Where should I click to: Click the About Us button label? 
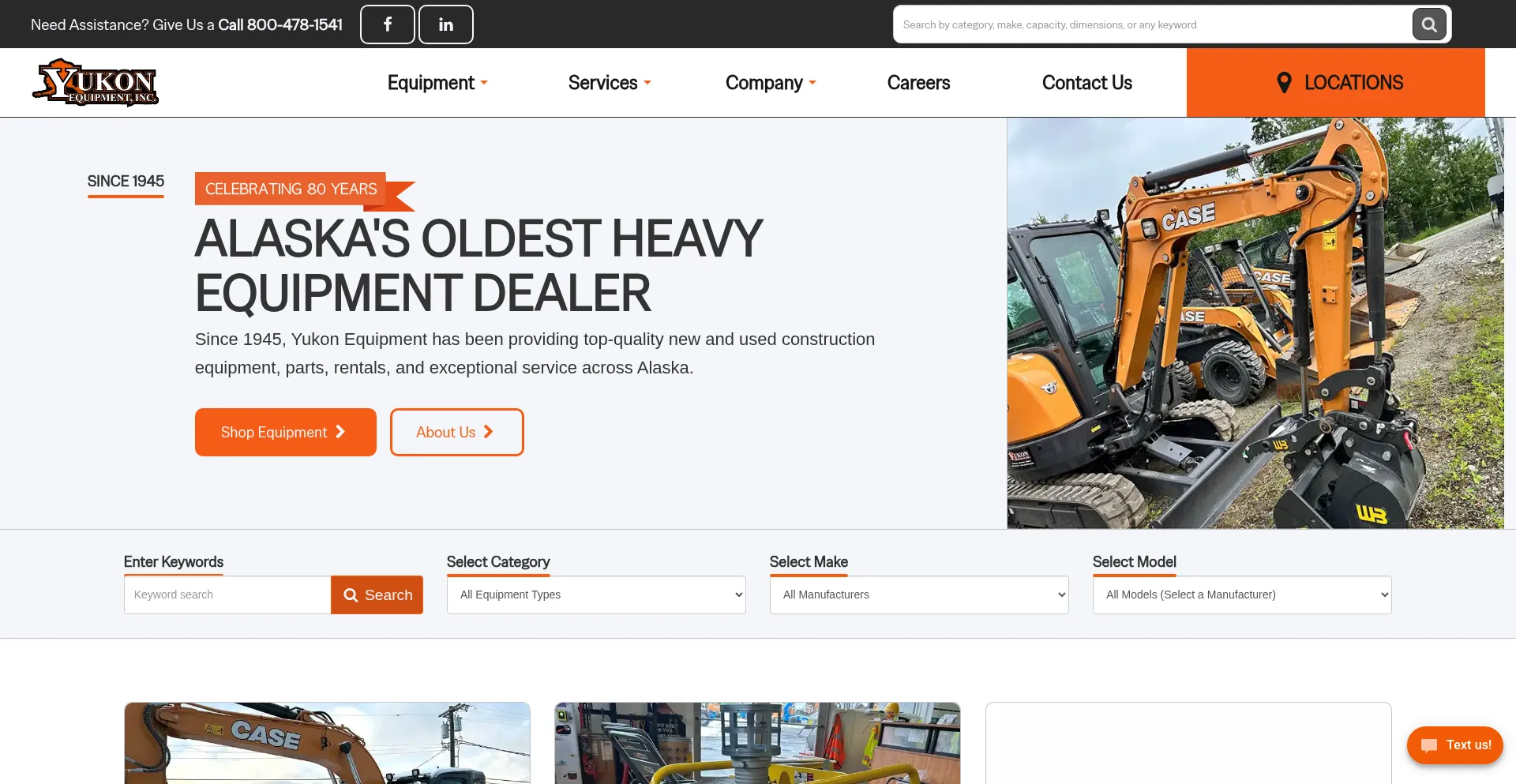[x=445, y=432]
